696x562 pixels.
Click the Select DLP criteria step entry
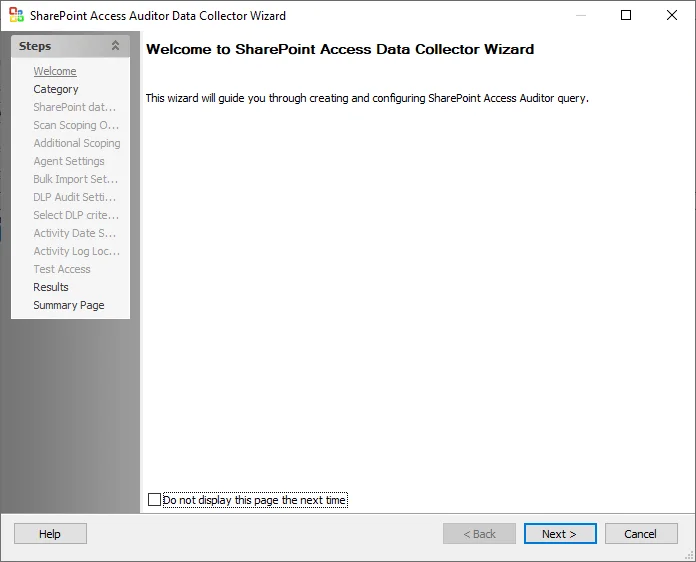point(76,215)
